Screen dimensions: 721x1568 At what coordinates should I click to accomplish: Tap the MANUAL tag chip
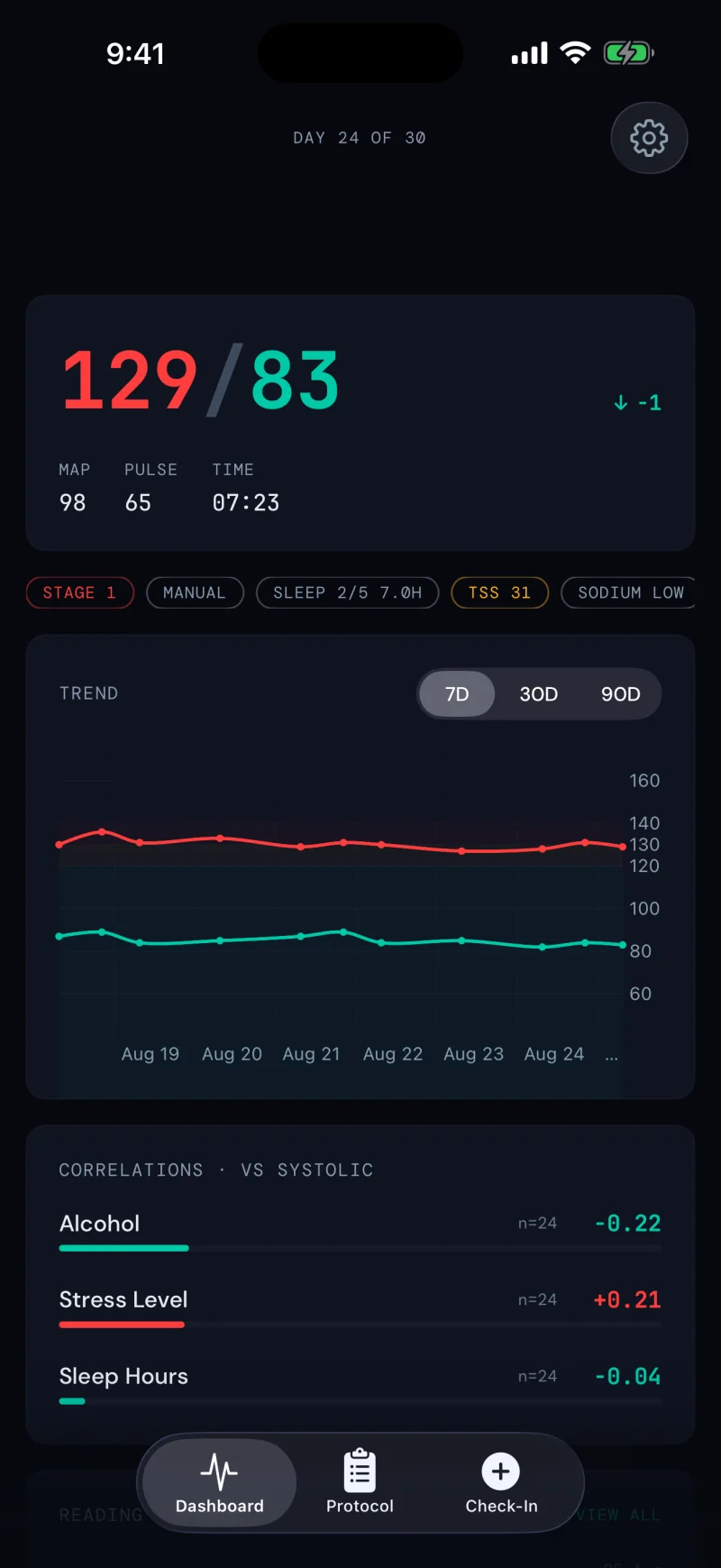point(195,592)
